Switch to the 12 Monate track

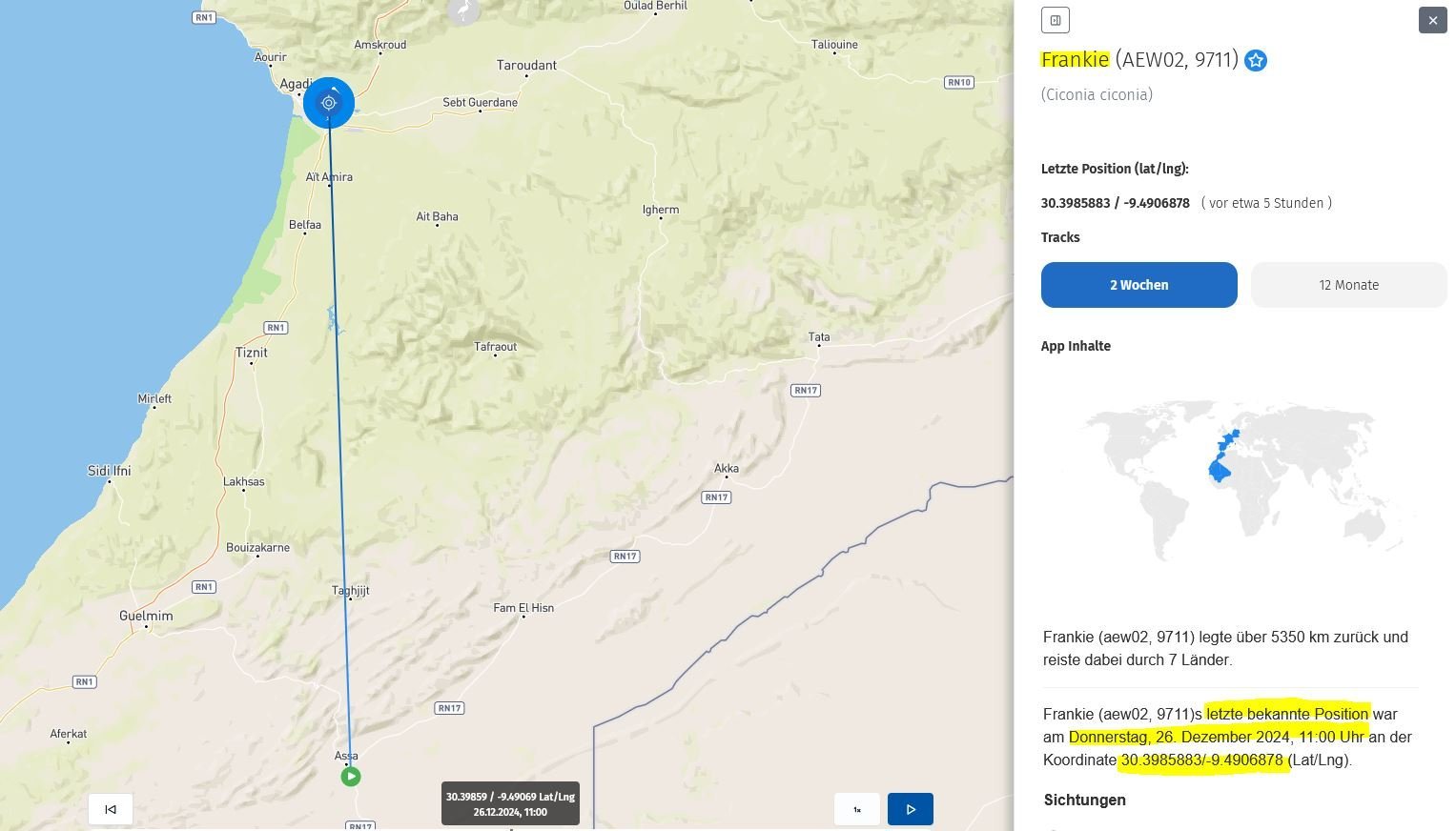click(1348, 285)
